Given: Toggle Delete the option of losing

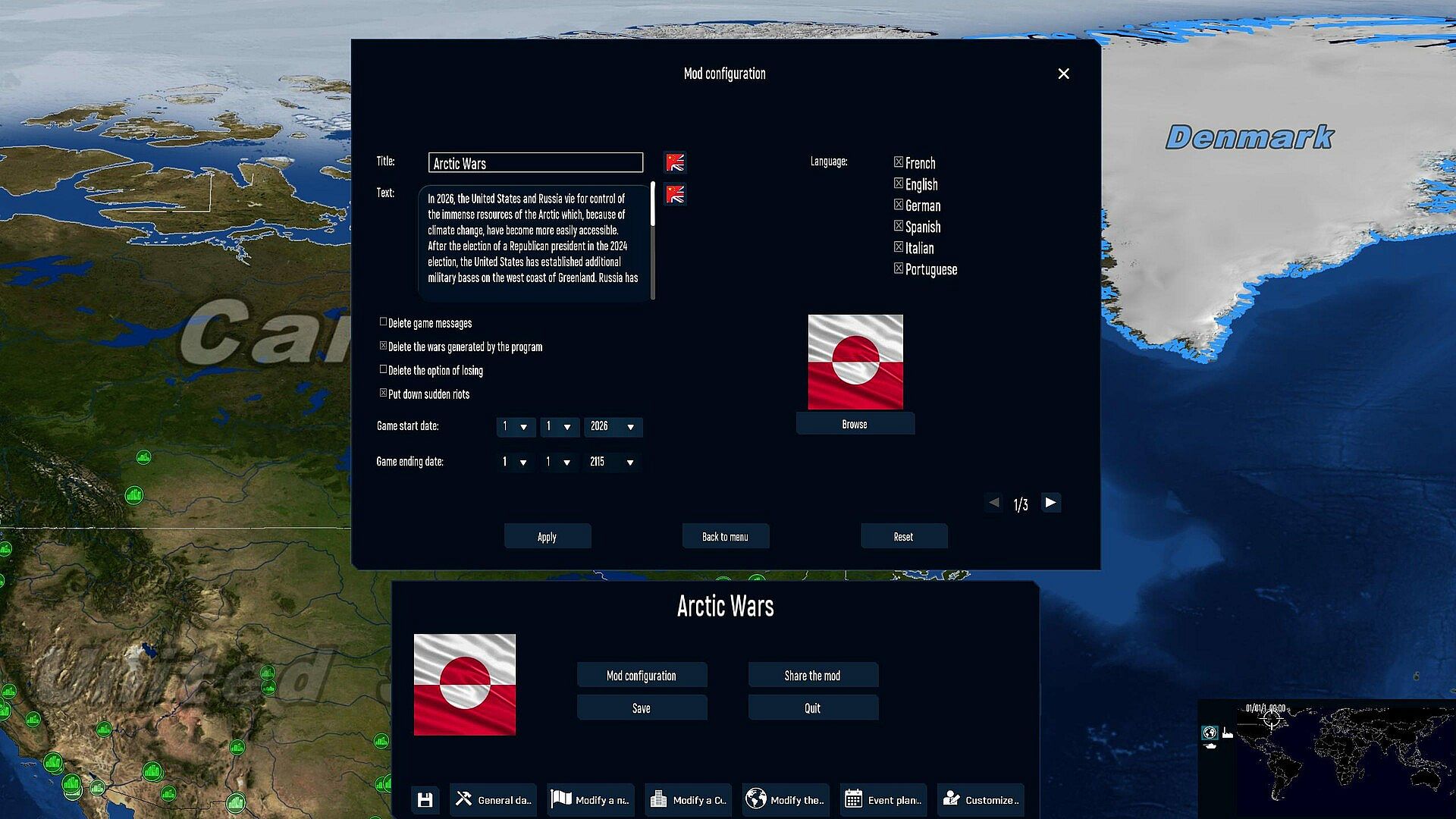Looking at the screenshot, I should (384, 370).
